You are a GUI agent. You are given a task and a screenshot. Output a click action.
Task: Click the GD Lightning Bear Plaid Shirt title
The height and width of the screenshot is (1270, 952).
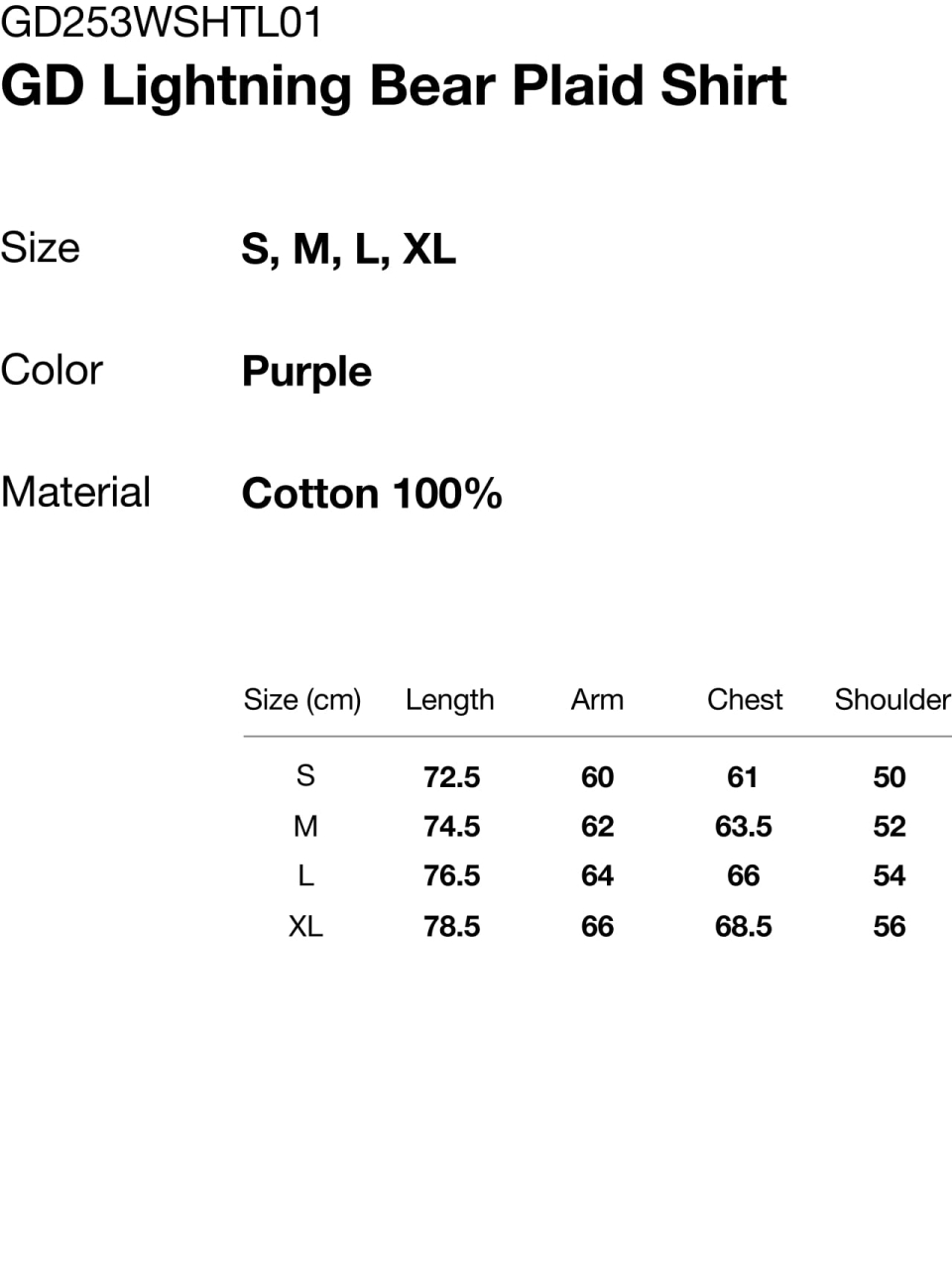(394, 86)
